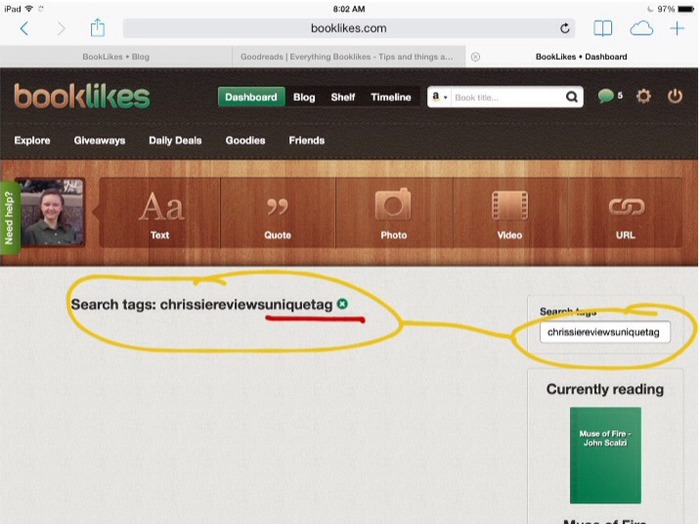
Task: Click the Search tags input field
Action: click(x=604, y=332)
